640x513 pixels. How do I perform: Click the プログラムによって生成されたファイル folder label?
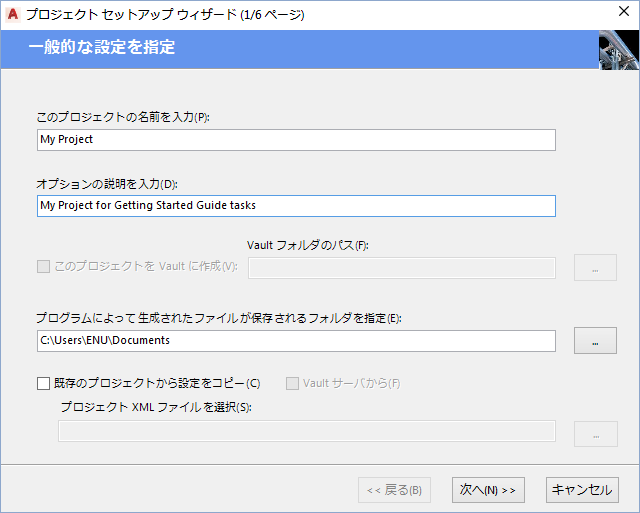click(x=218, y=318)
